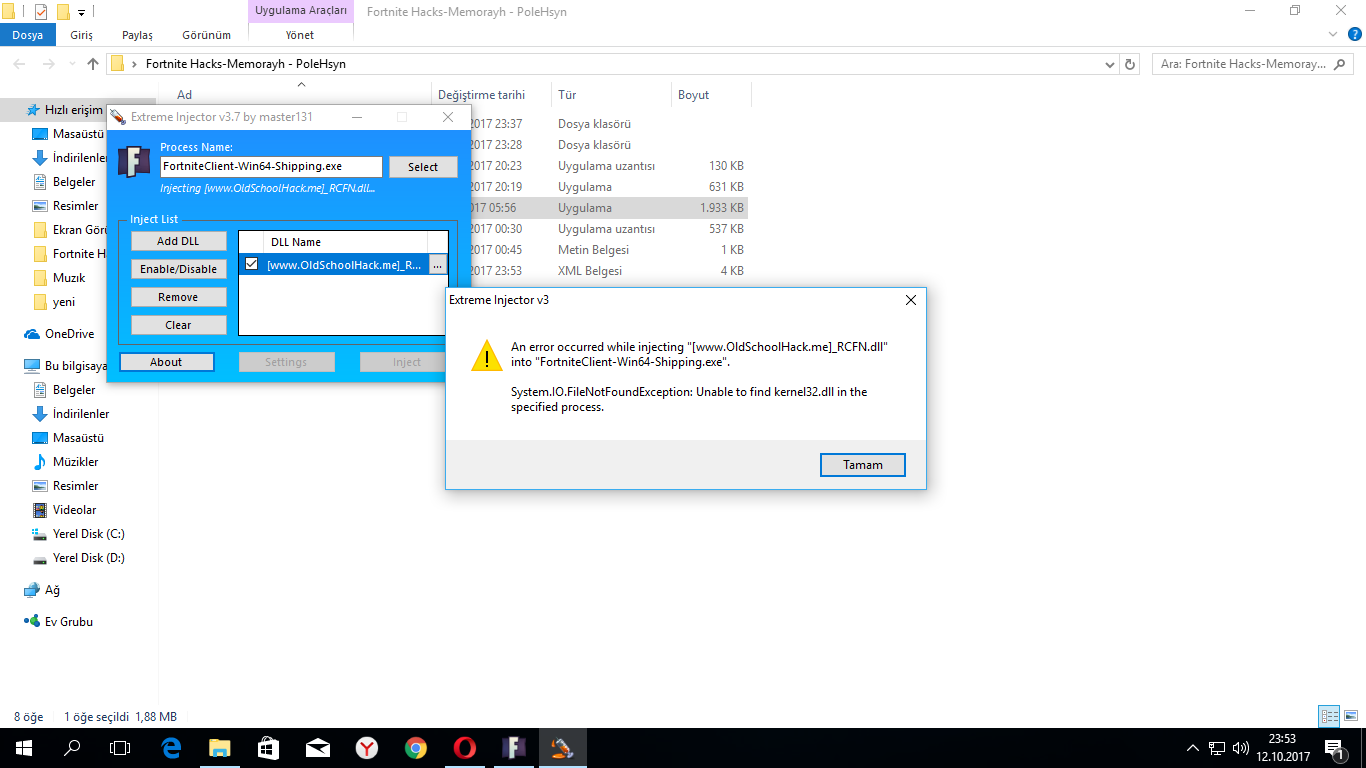This screenshot has width=1366, height=768.
Task: Close the Extreme Injector v3 error dialog
Action: [x=910, y=300]
